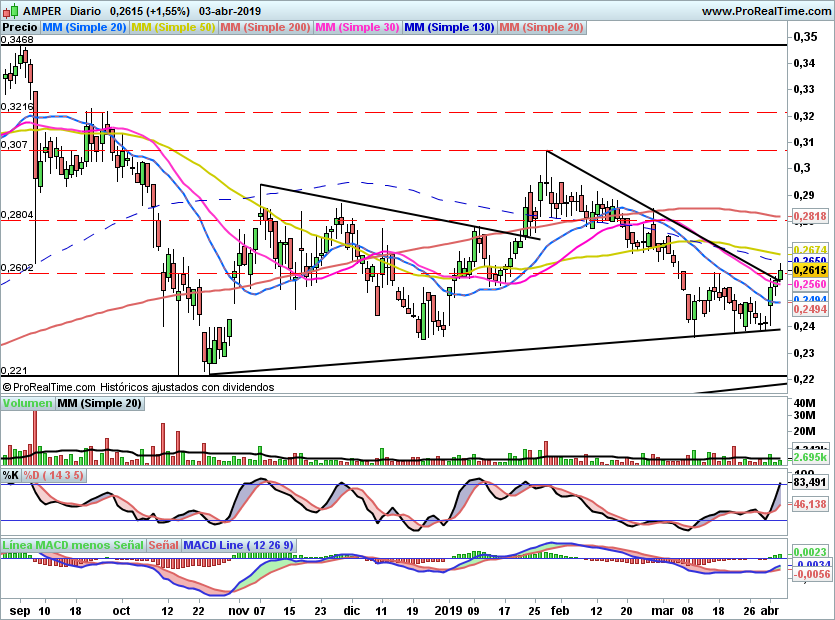The image size is (835, 620).
Task: Select the pink MM (Simple 30) label
Action: tap(357, 27)
